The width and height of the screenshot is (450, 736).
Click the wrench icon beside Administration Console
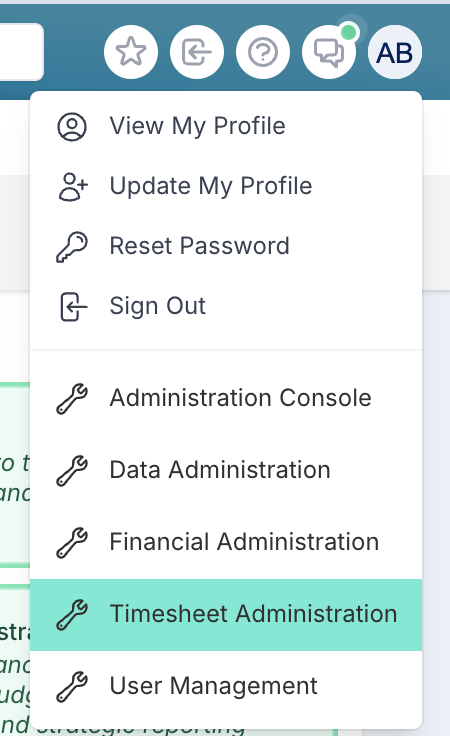(72, 399)
